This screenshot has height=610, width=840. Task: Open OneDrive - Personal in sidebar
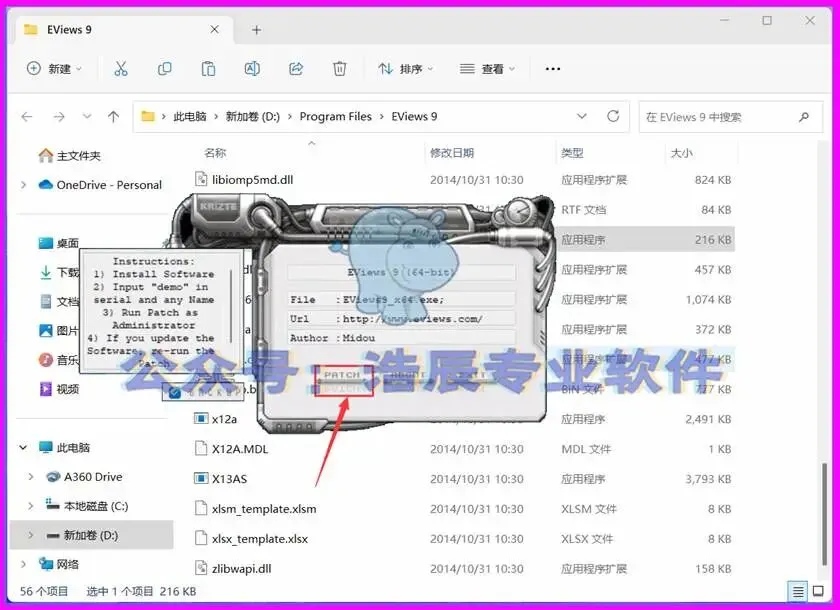[x=99, y=185]
